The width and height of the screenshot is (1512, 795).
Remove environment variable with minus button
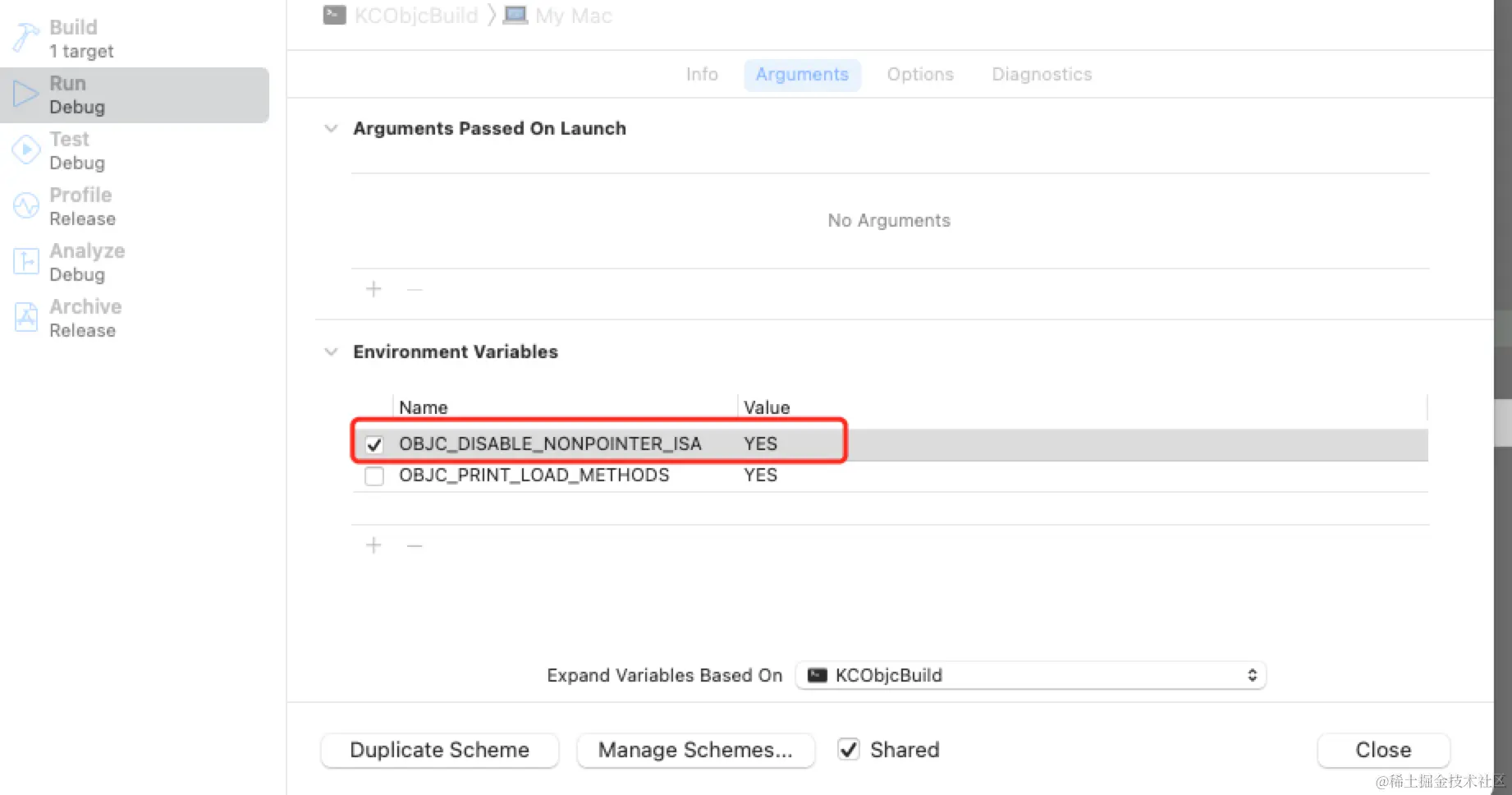tap(415, 545)
